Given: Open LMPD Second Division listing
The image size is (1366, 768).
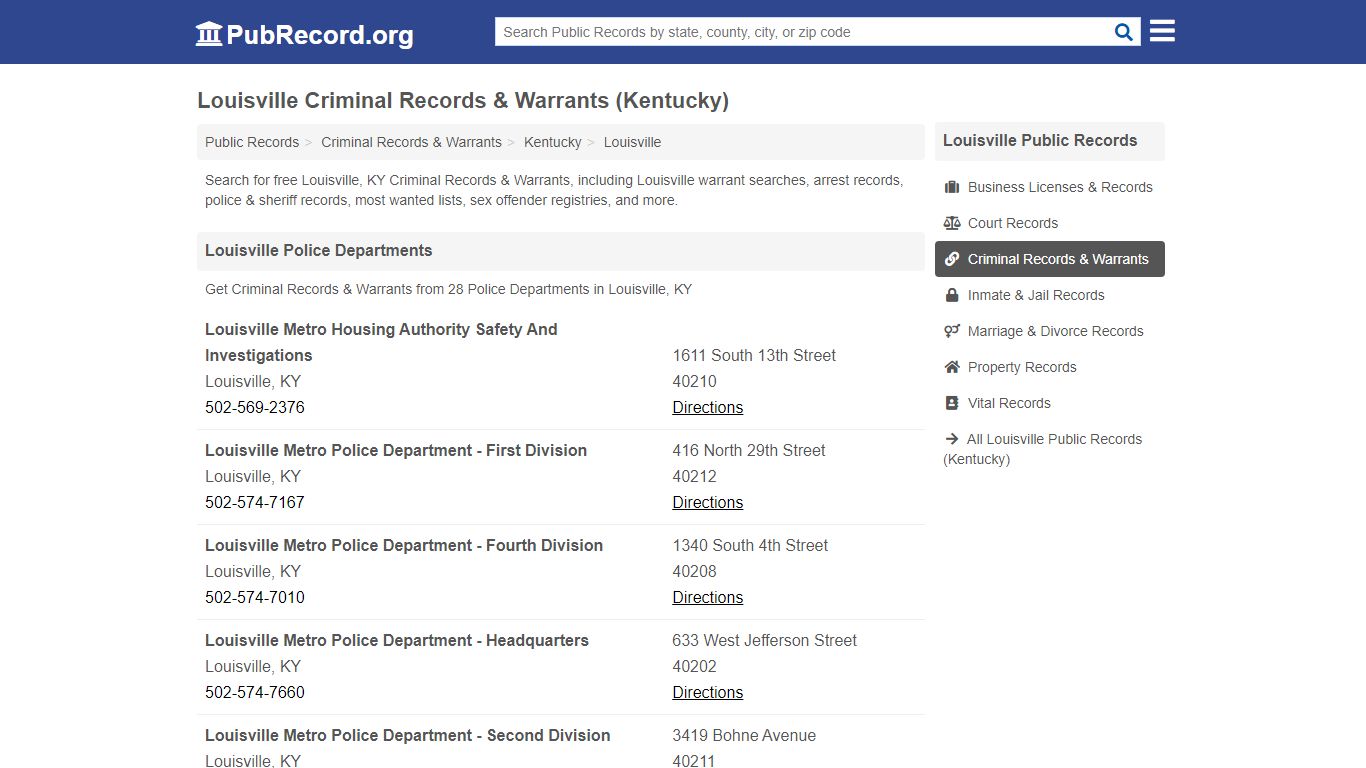Looking at the screenshot, I should pyautogui.click(x=407, y=735).
